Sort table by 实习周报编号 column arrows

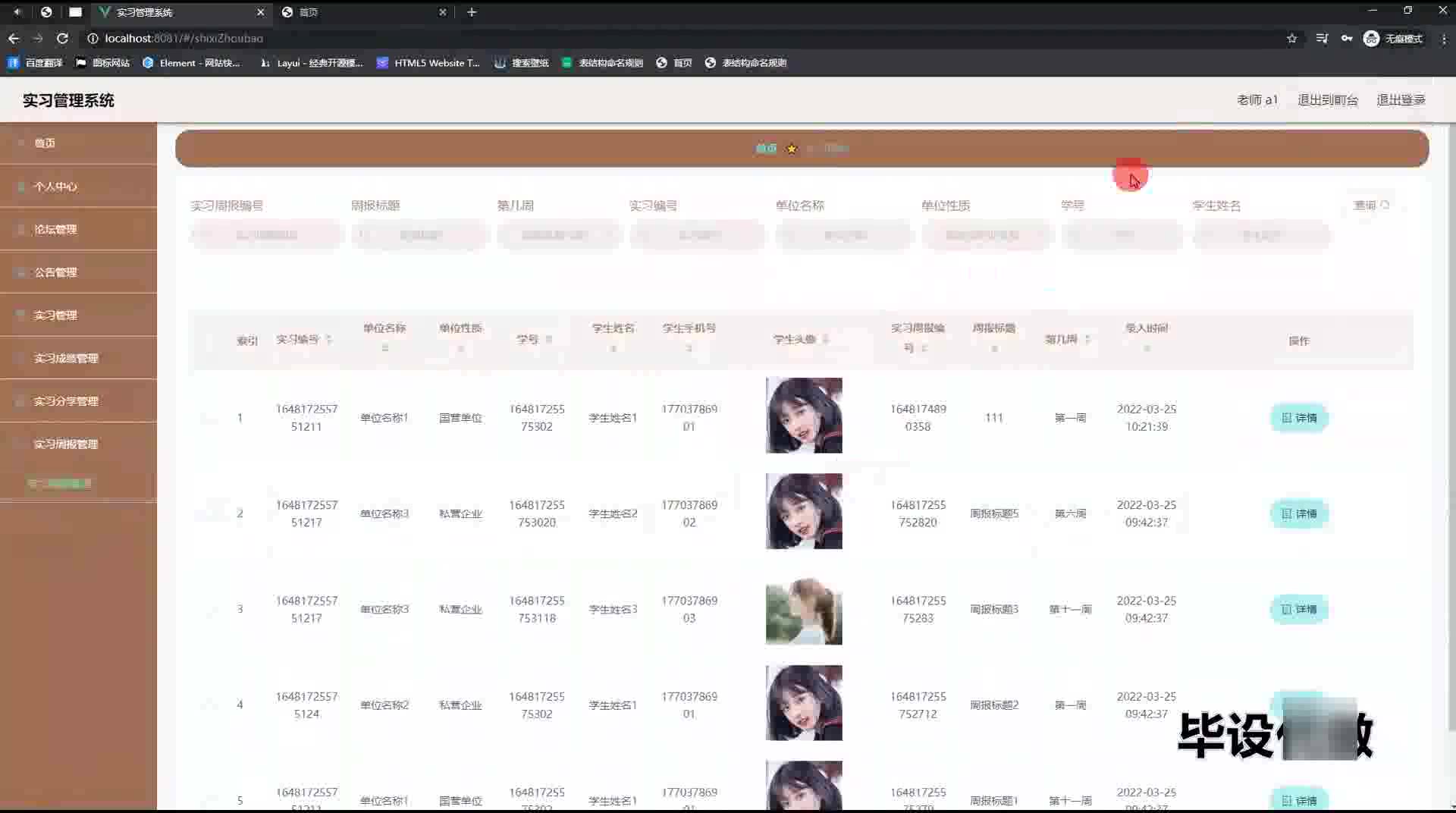pyautogui.click(x=924, y=348)
